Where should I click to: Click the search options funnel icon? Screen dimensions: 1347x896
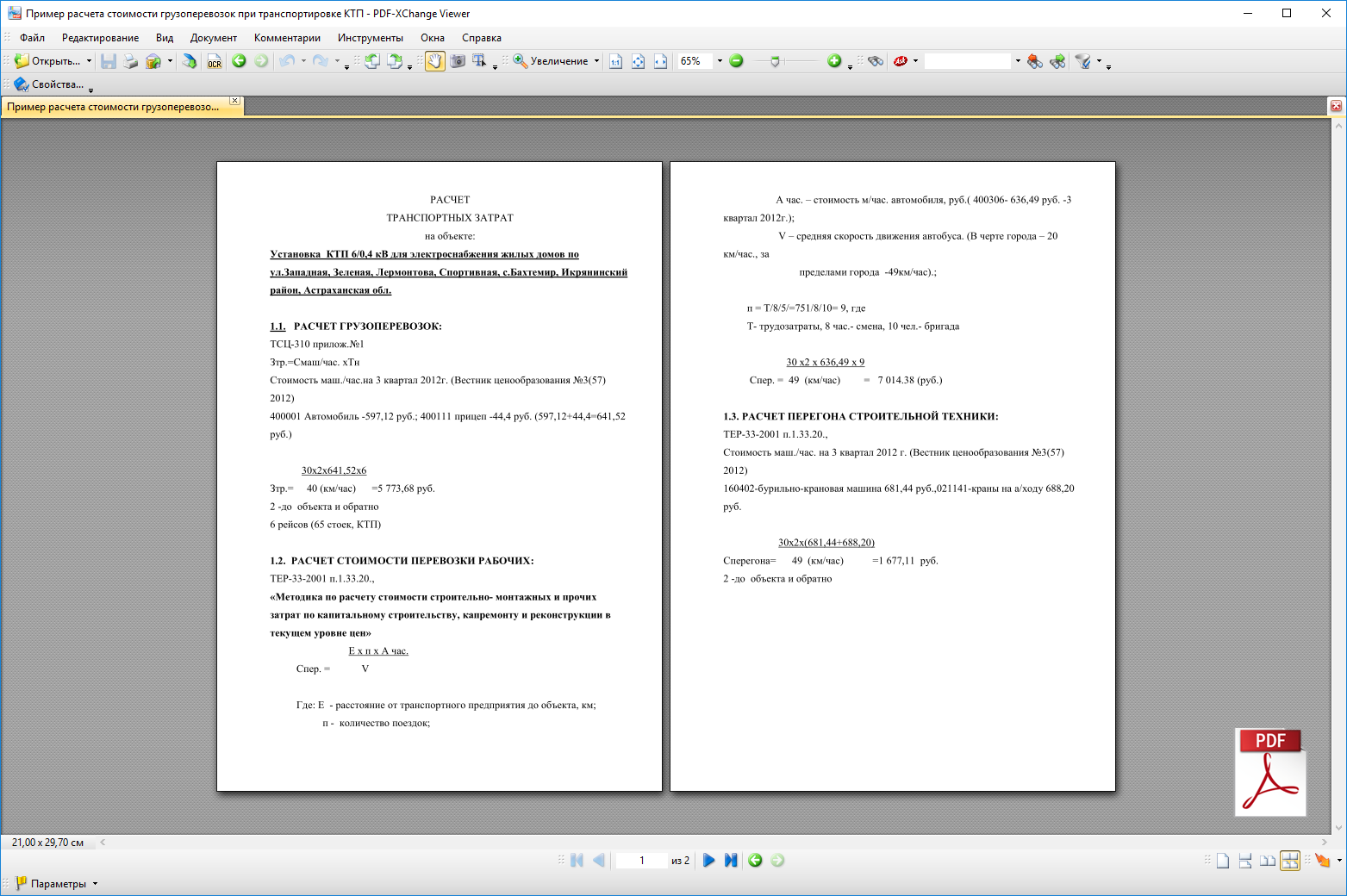tap(1083, 61)
